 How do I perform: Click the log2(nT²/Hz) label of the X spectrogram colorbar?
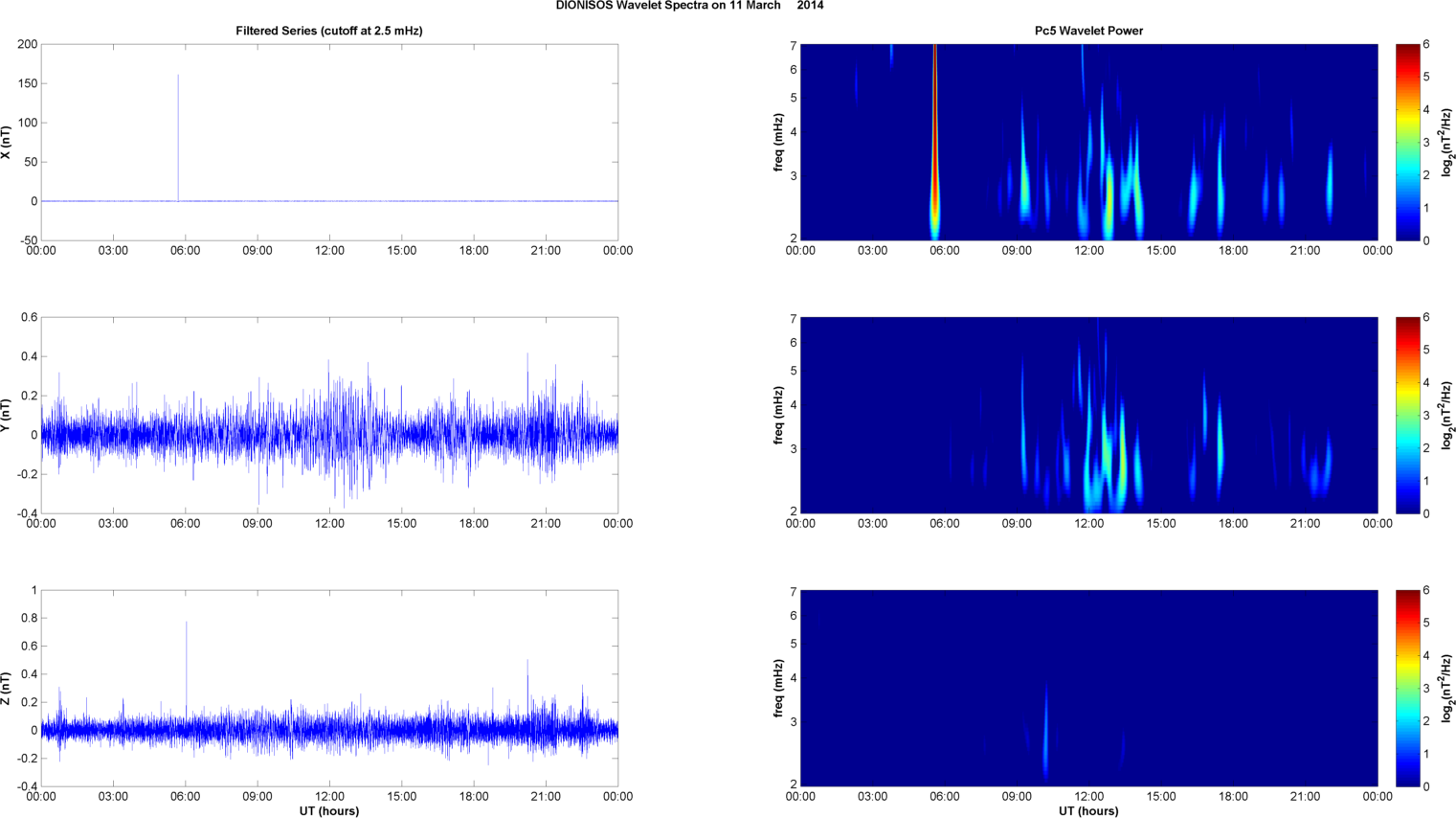click(1447, 143)
